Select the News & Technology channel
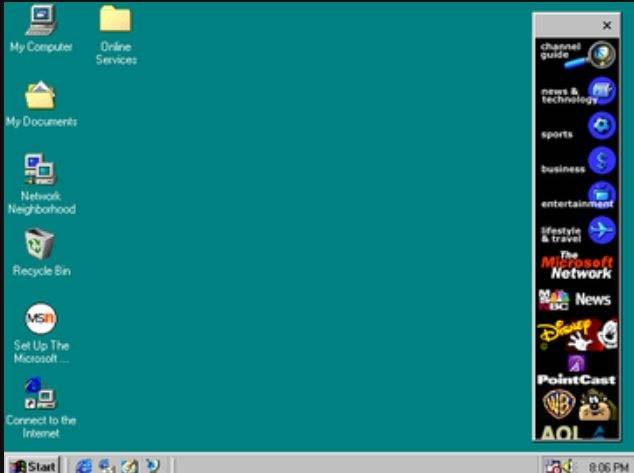 pos(576,95)
